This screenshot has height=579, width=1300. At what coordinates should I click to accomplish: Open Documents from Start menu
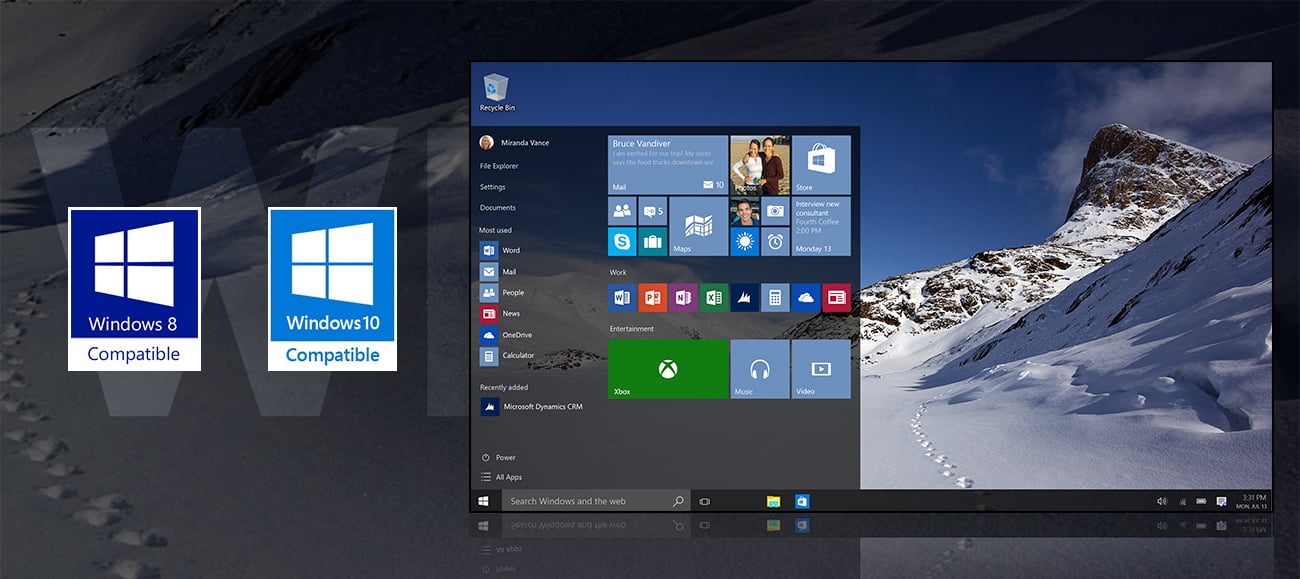click(x=497, y=208)
